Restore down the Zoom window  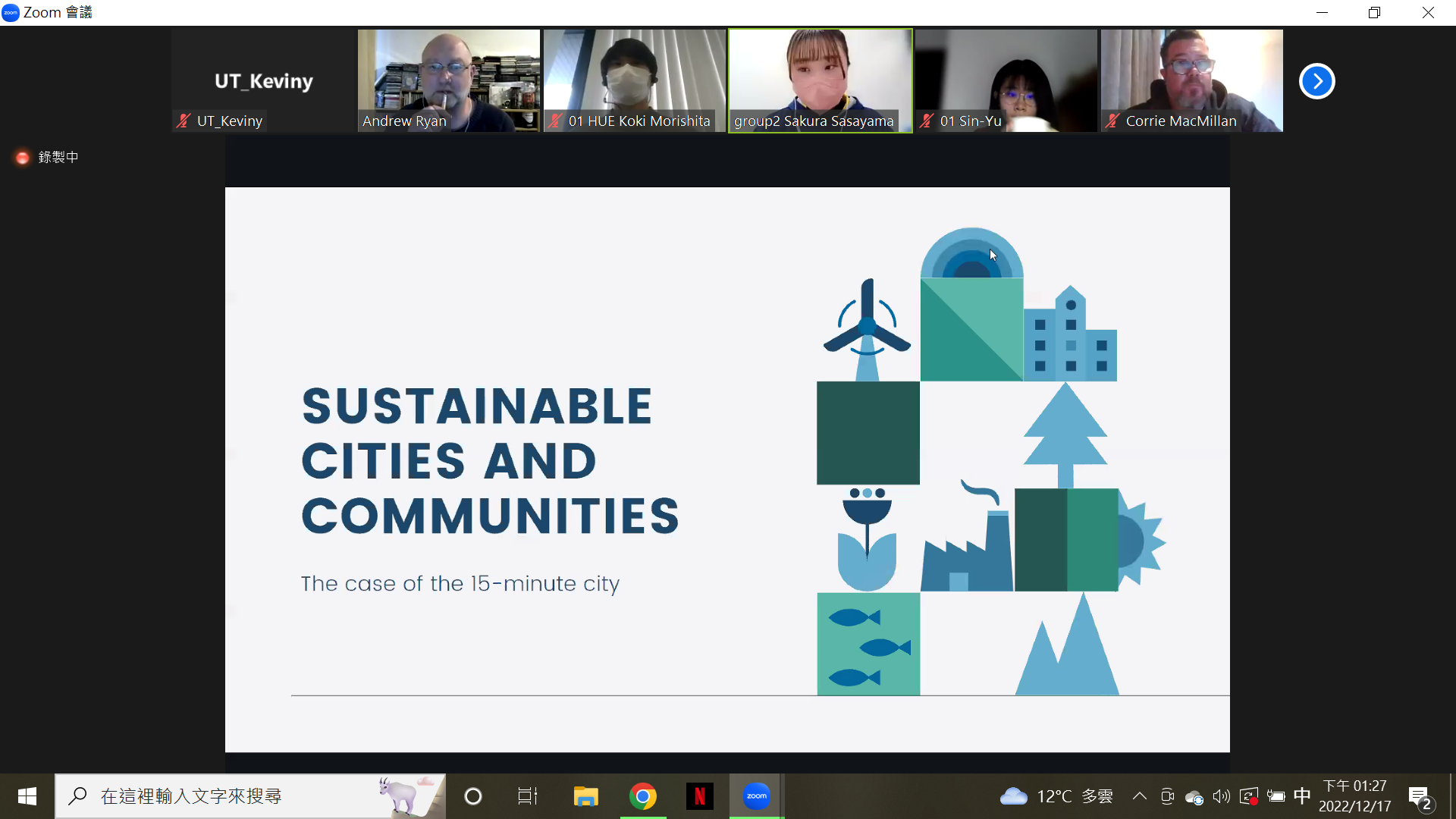1374,12
